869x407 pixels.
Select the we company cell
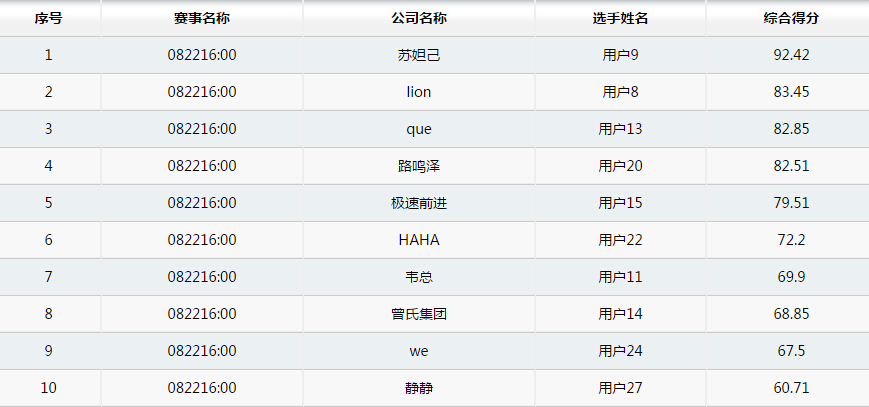tap(419, 351)
